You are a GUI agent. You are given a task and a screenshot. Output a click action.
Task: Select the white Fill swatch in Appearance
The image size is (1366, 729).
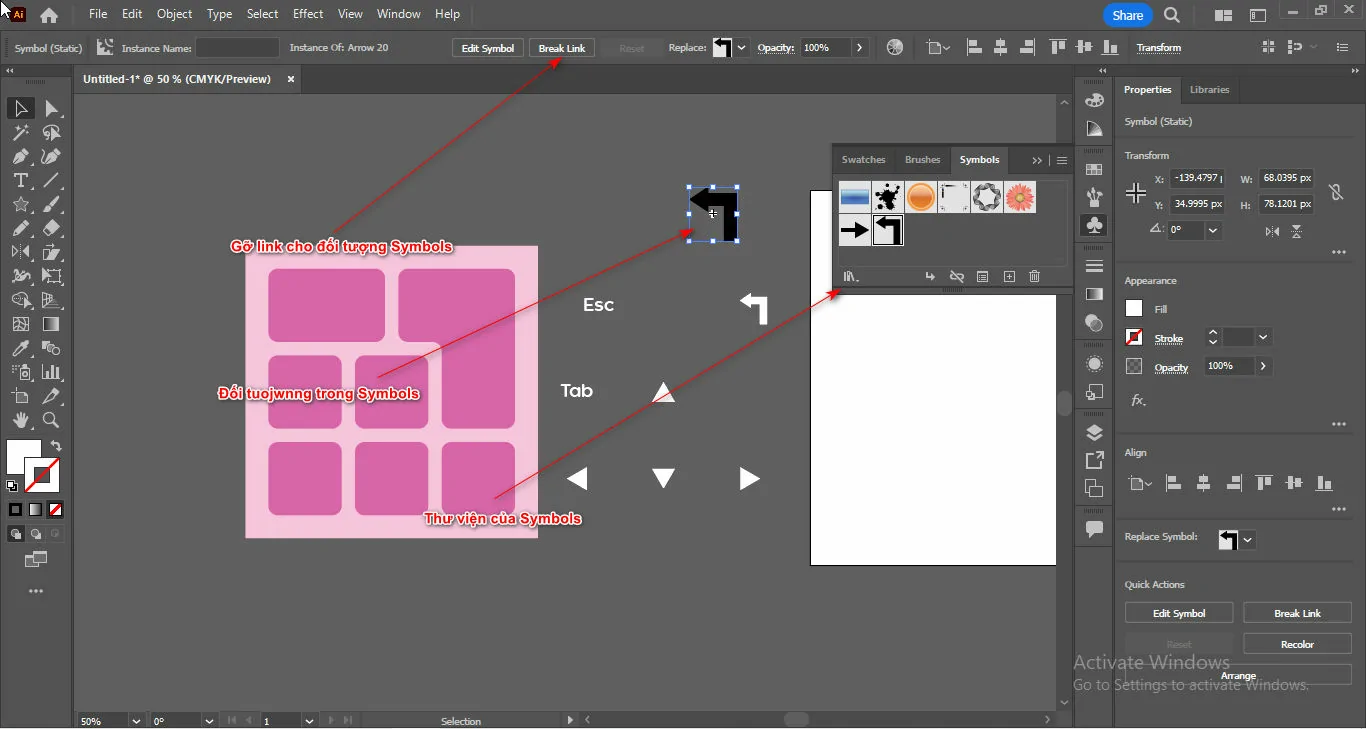coord(1133,308)
